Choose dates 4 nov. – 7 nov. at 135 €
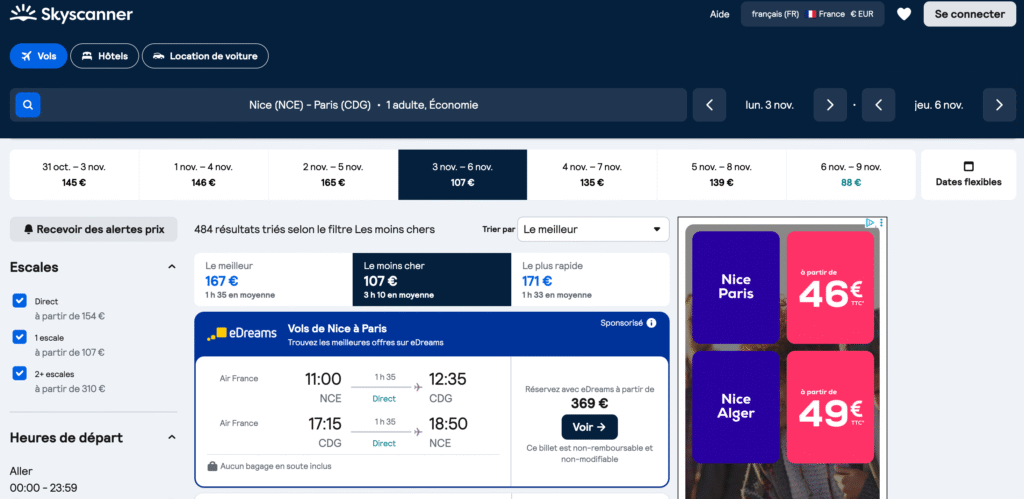The height and width of the screenshot is (499, 1024). (592, 174)
